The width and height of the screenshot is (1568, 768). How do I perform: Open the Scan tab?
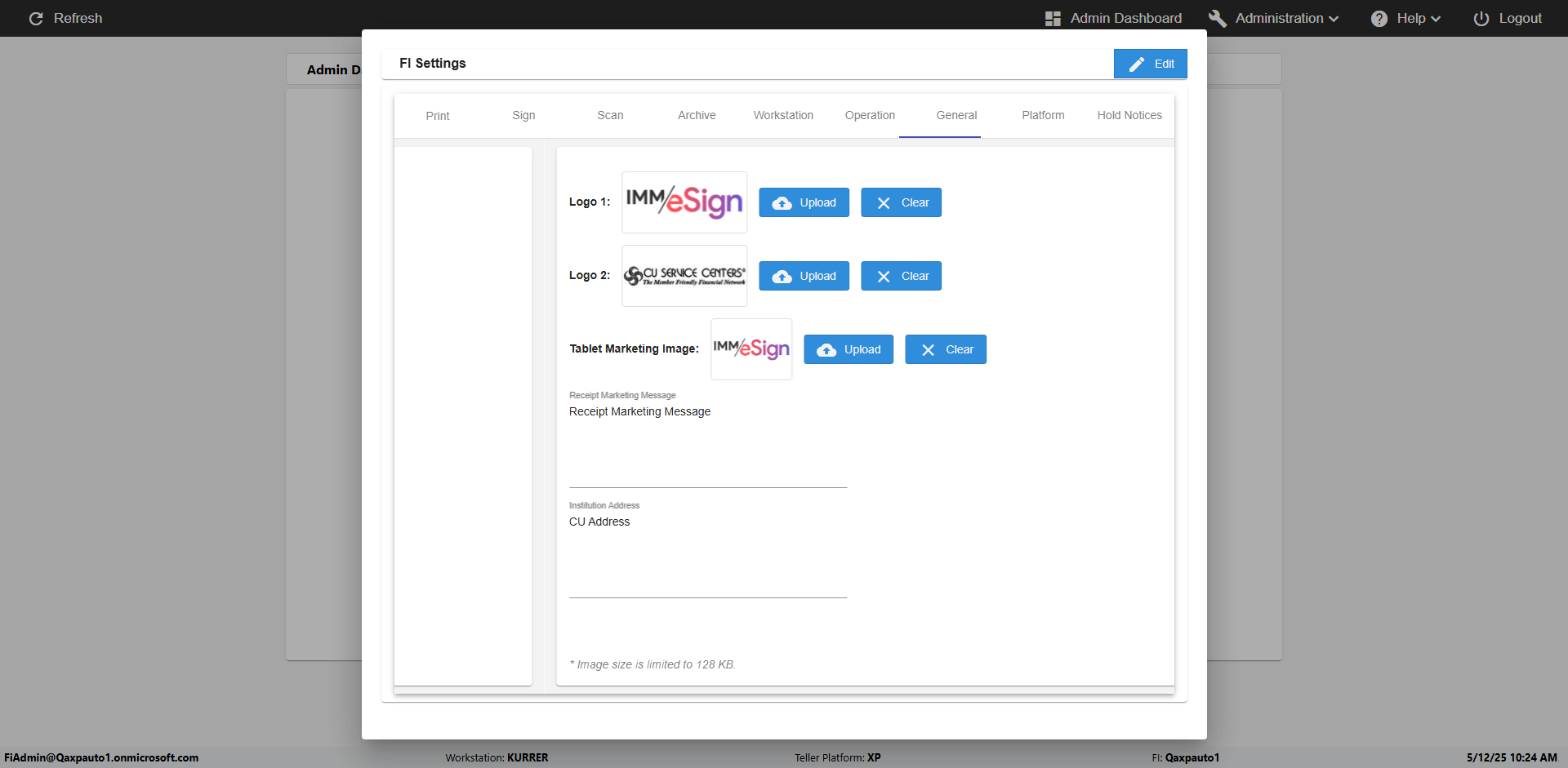coord(611,116)
